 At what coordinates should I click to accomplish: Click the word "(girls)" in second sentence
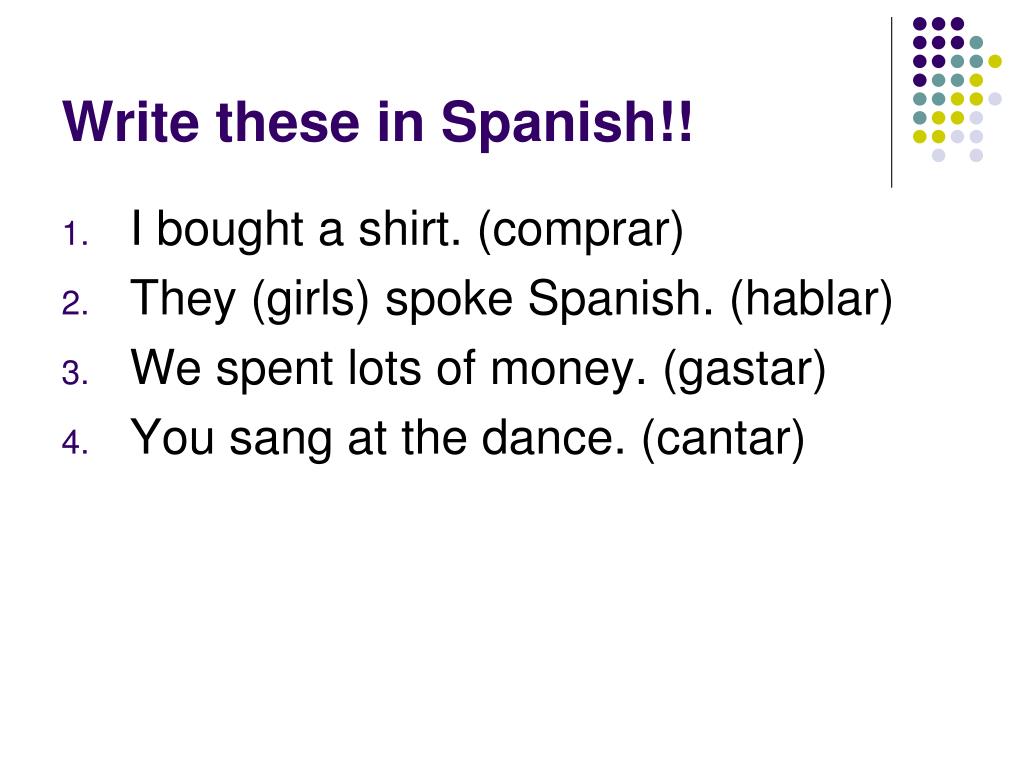(x=310, y=300)
